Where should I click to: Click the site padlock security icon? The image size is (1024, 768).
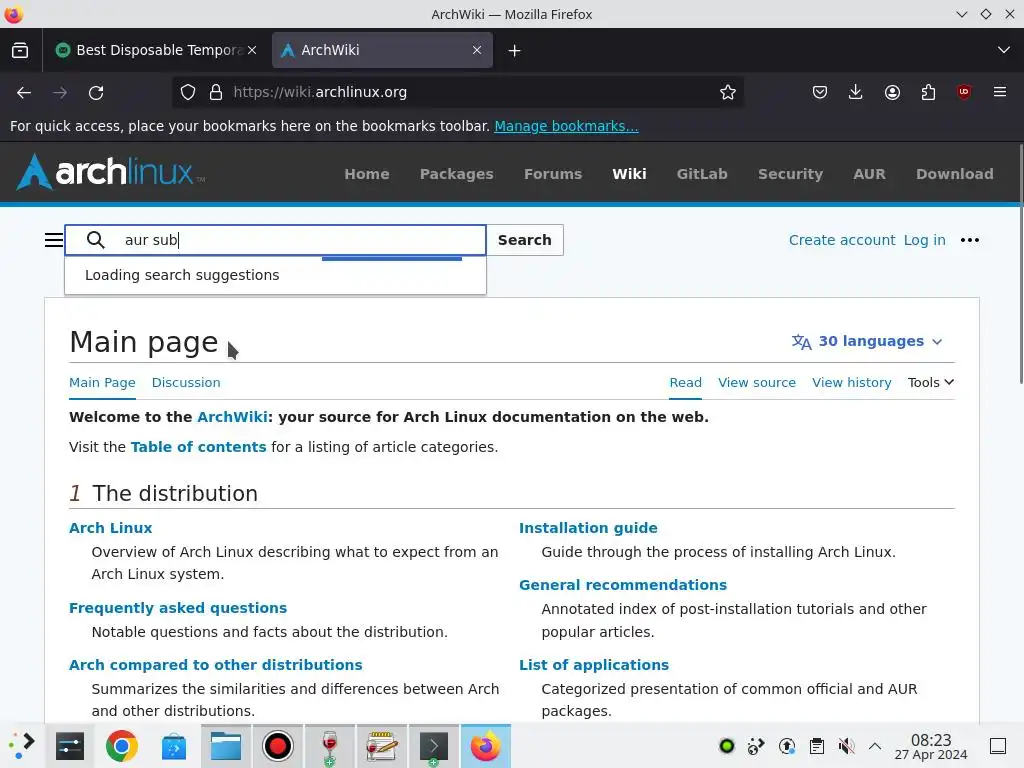click(x=216, y=93)
